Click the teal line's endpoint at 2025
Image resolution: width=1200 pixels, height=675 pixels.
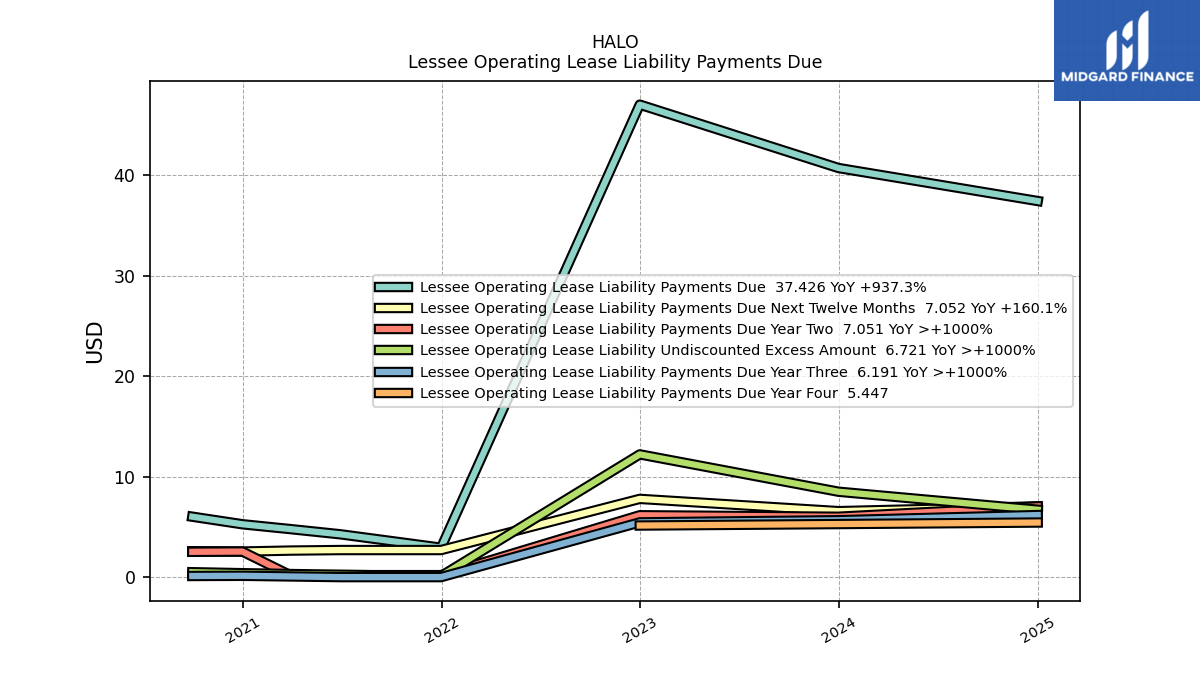click(1038, 201)
